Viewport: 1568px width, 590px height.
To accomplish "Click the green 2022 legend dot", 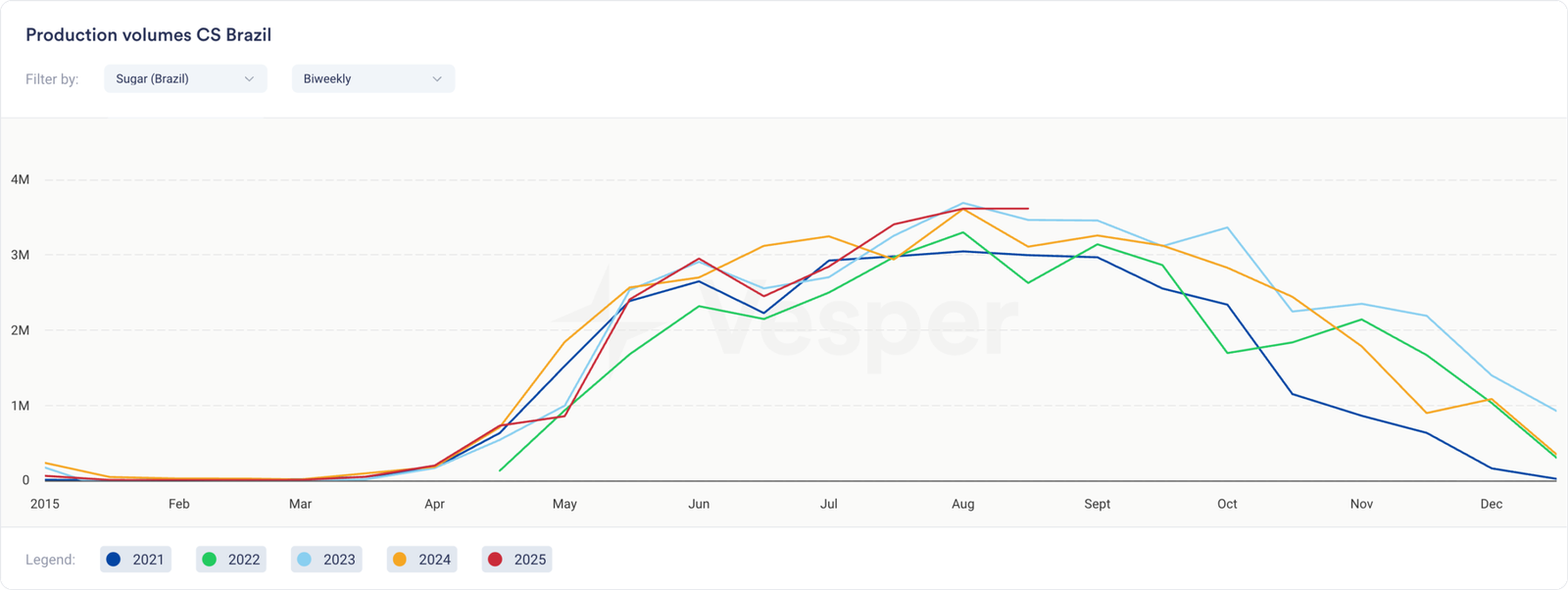I will point(209,560).
